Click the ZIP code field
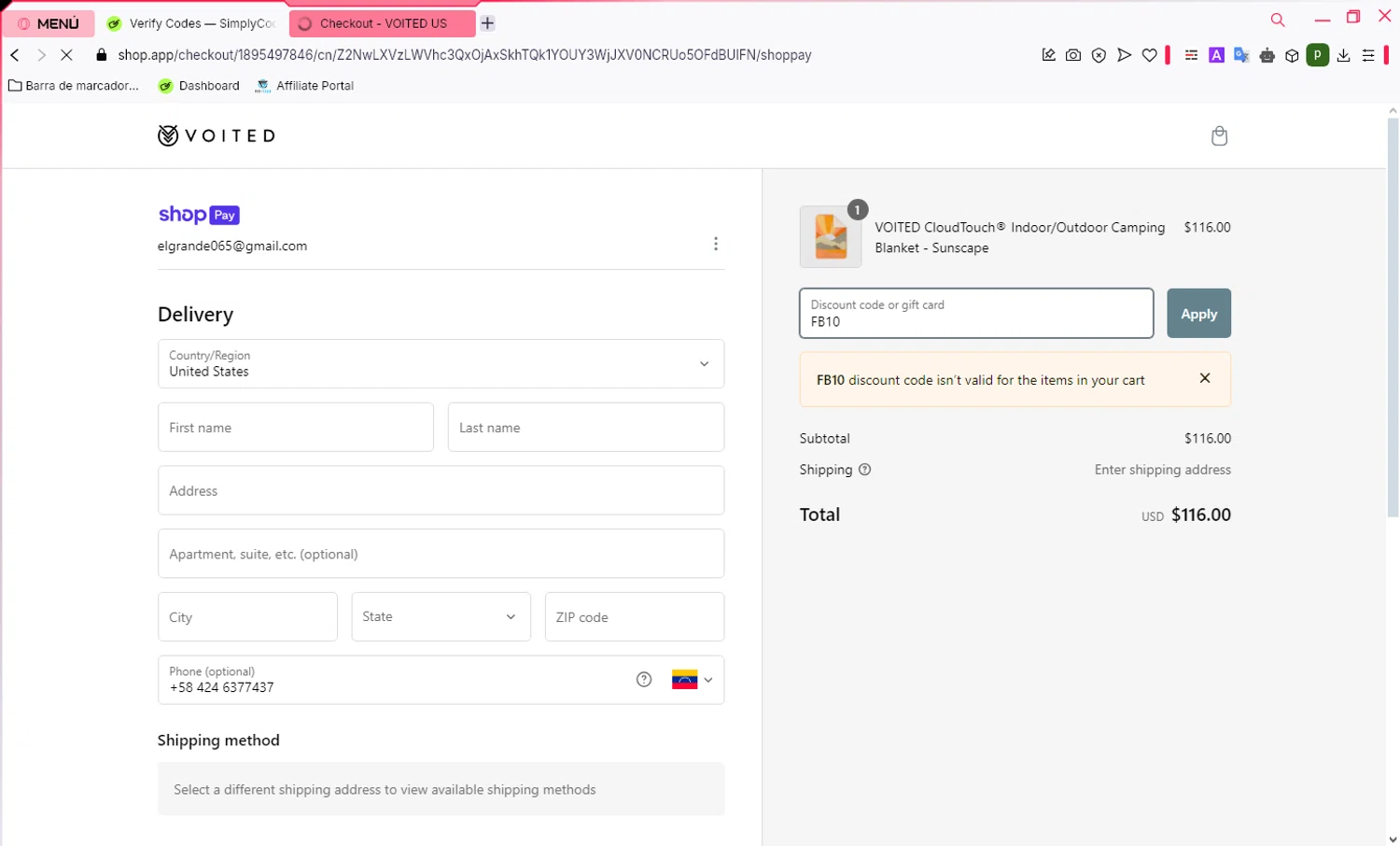 tap(635, 616)
